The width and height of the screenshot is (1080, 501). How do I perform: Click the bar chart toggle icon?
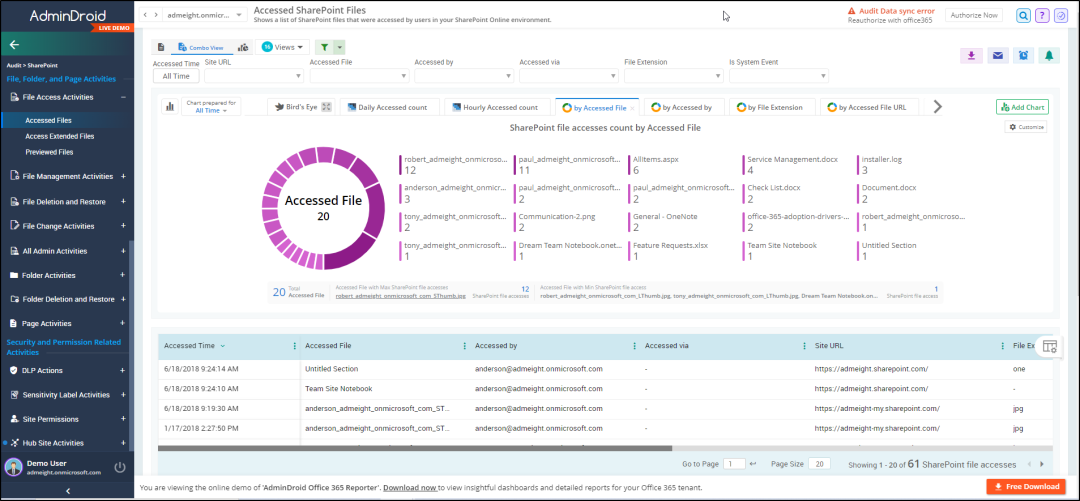coord(168,107)
